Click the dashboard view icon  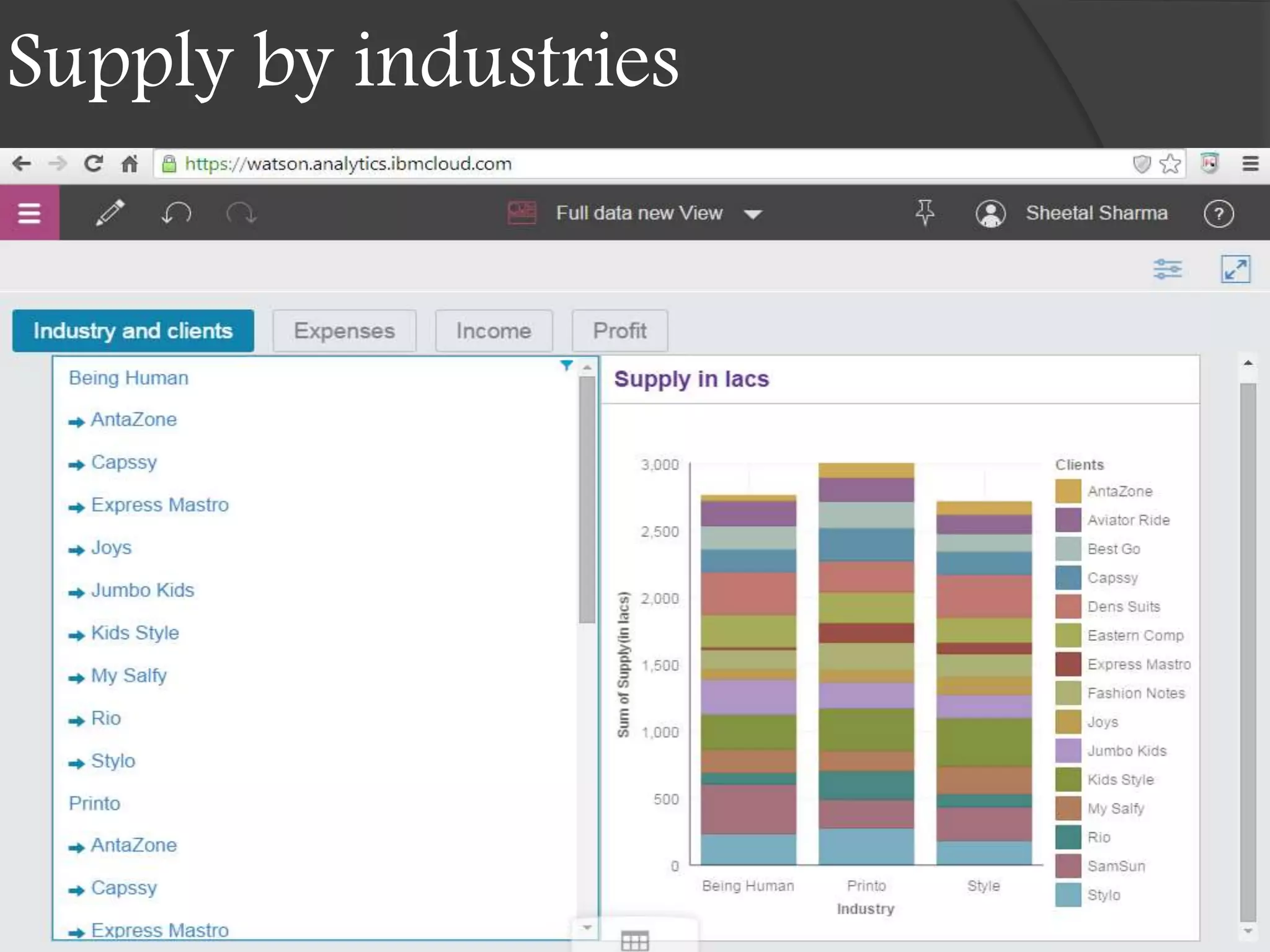coord(522,213)
